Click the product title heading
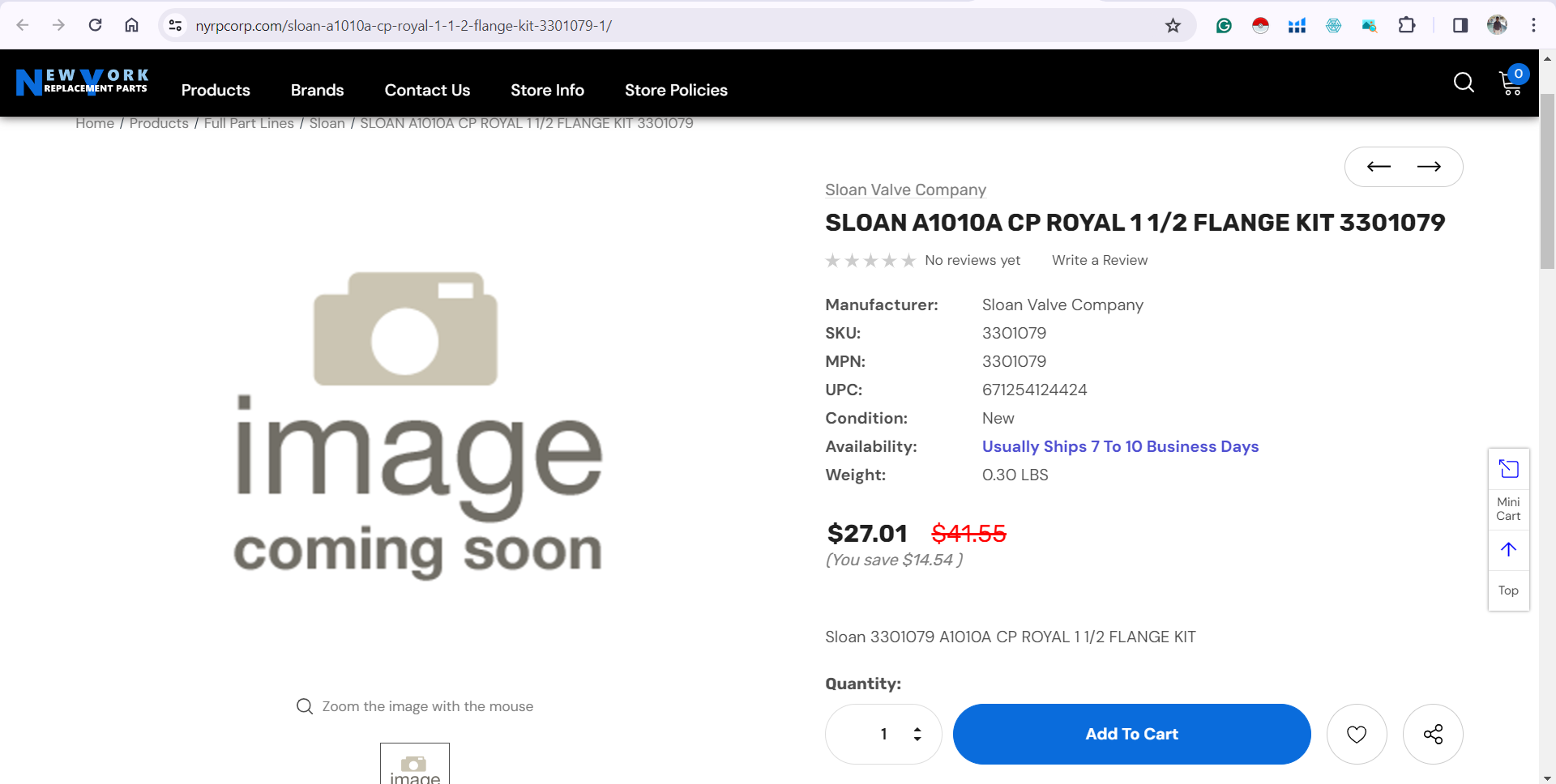Image resolution: width=1556 pixels, height=784 pixels. tap(1135, 222)
